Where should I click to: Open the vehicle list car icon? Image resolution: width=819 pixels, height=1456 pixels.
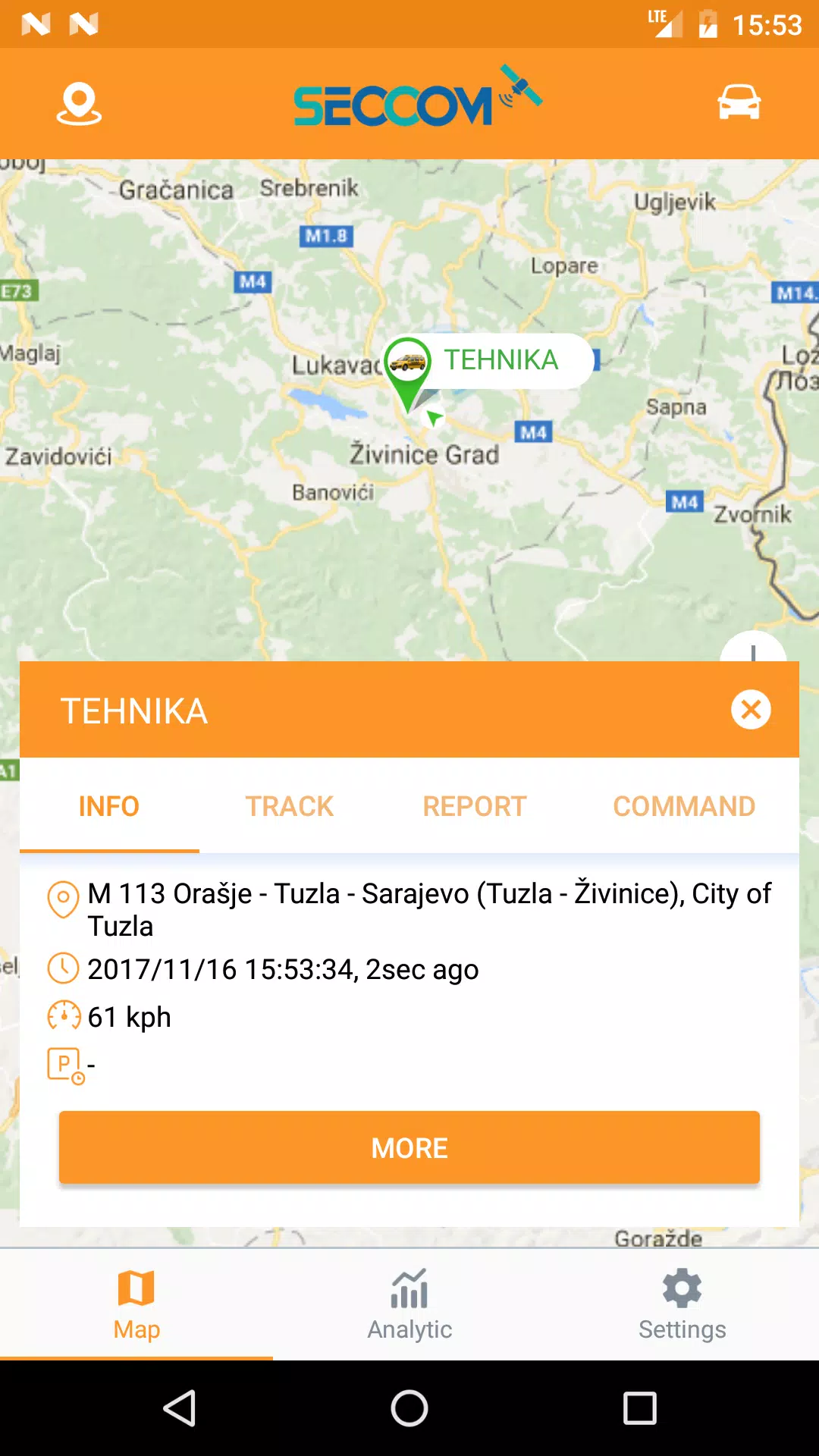(x=739, y=102)
